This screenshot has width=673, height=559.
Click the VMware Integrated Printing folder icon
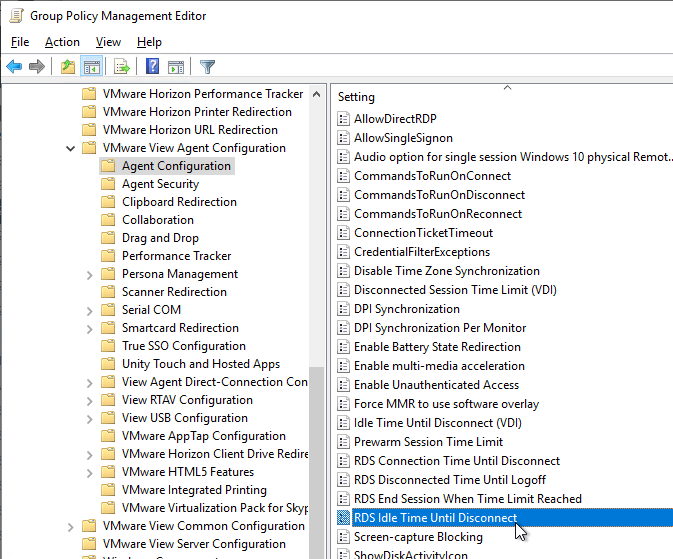tap(108, 490)
